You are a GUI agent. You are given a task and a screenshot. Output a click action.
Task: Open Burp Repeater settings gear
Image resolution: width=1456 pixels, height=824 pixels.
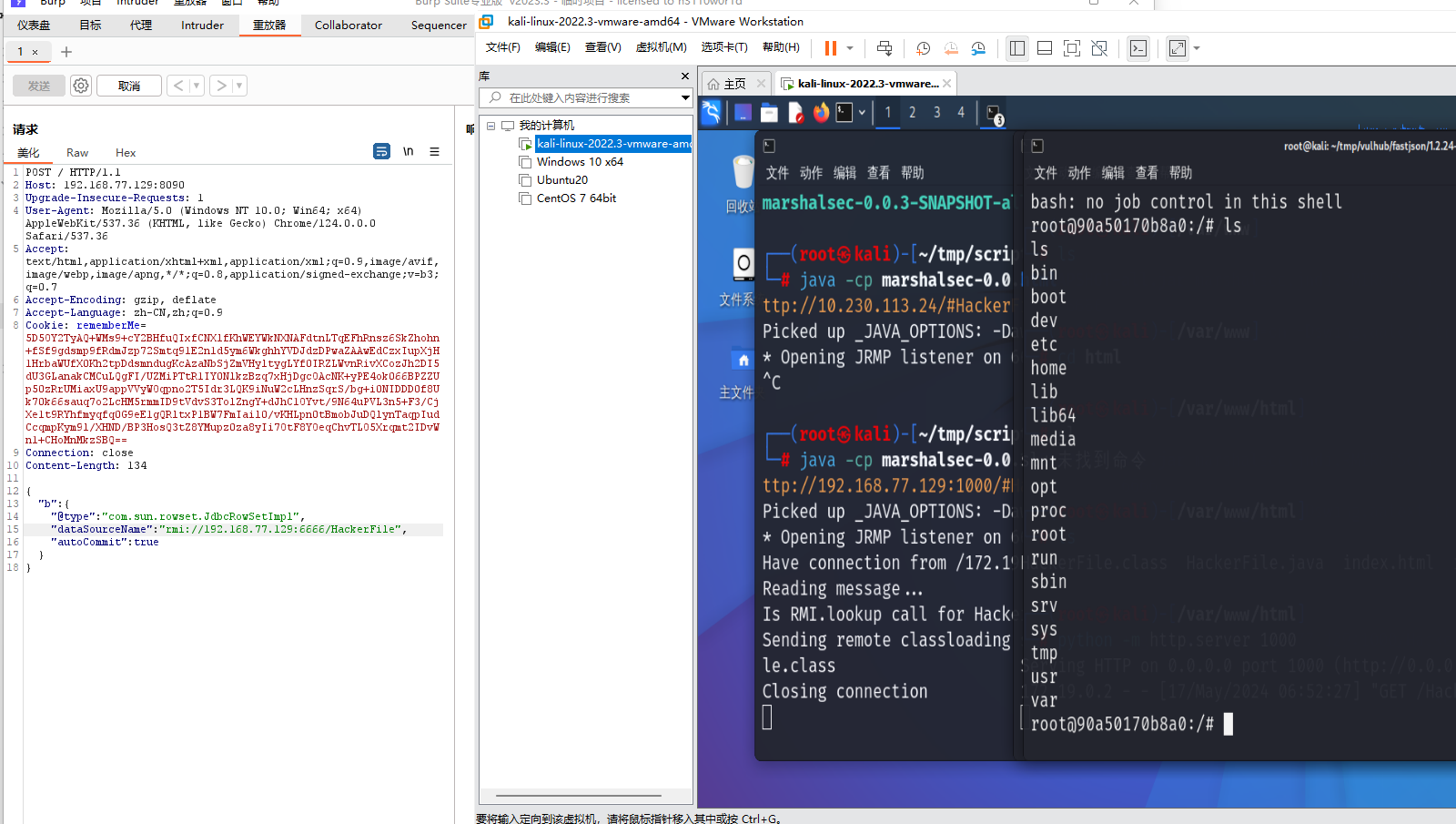81,86
